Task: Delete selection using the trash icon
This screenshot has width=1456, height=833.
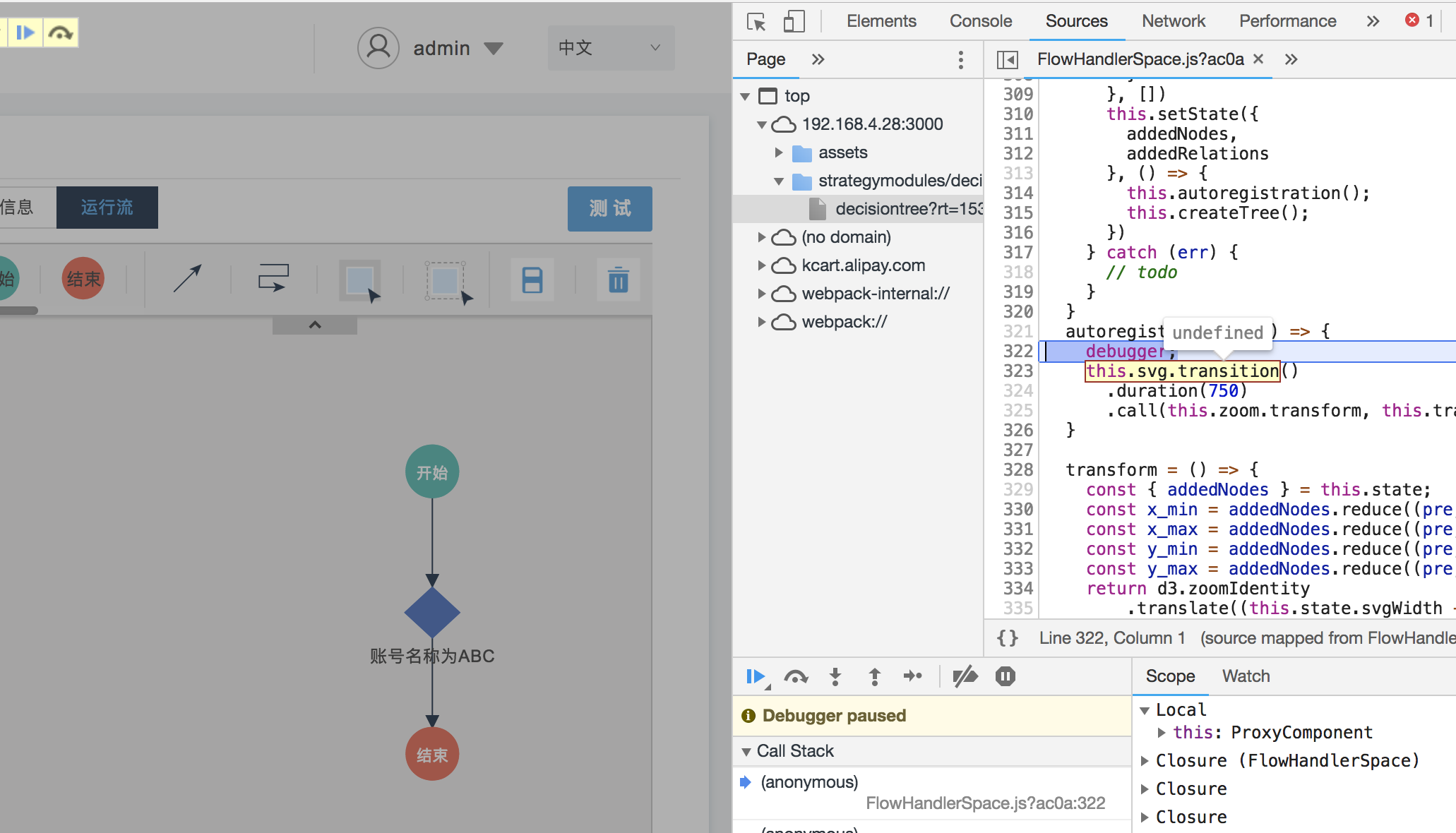Action: (x=618, y=280)
